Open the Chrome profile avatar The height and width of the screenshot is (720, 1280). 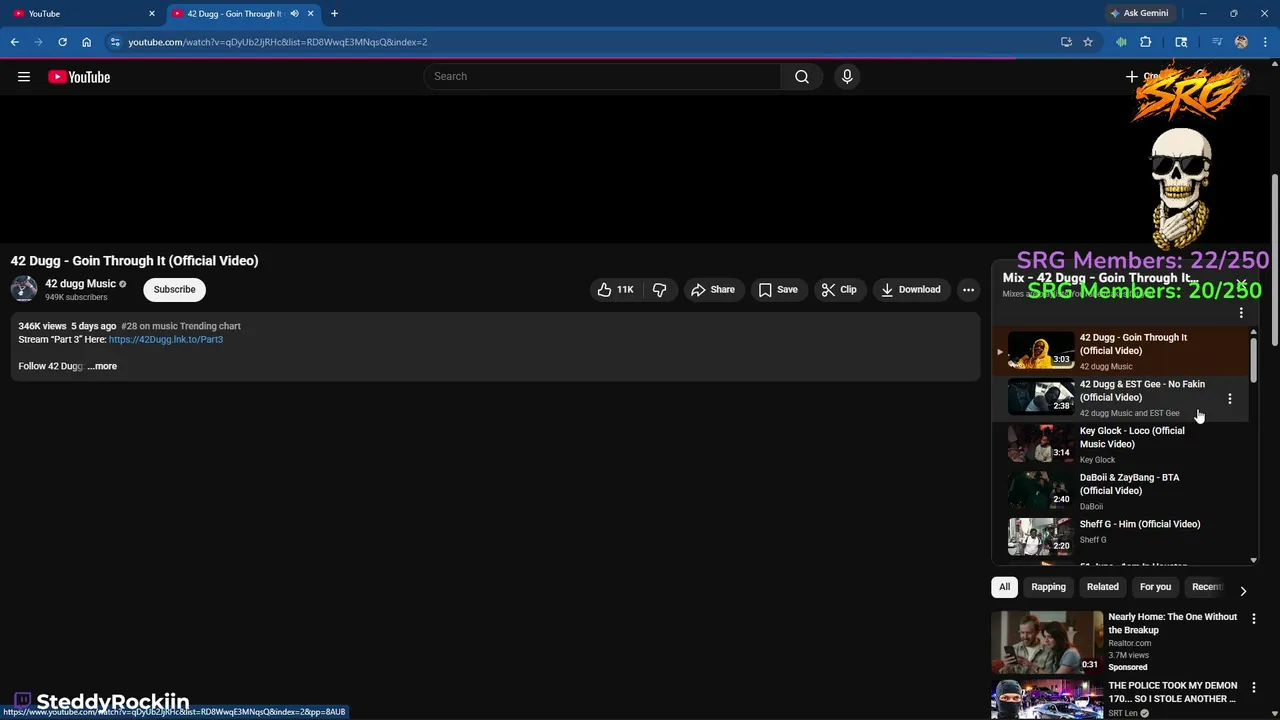coord(1241,42)
